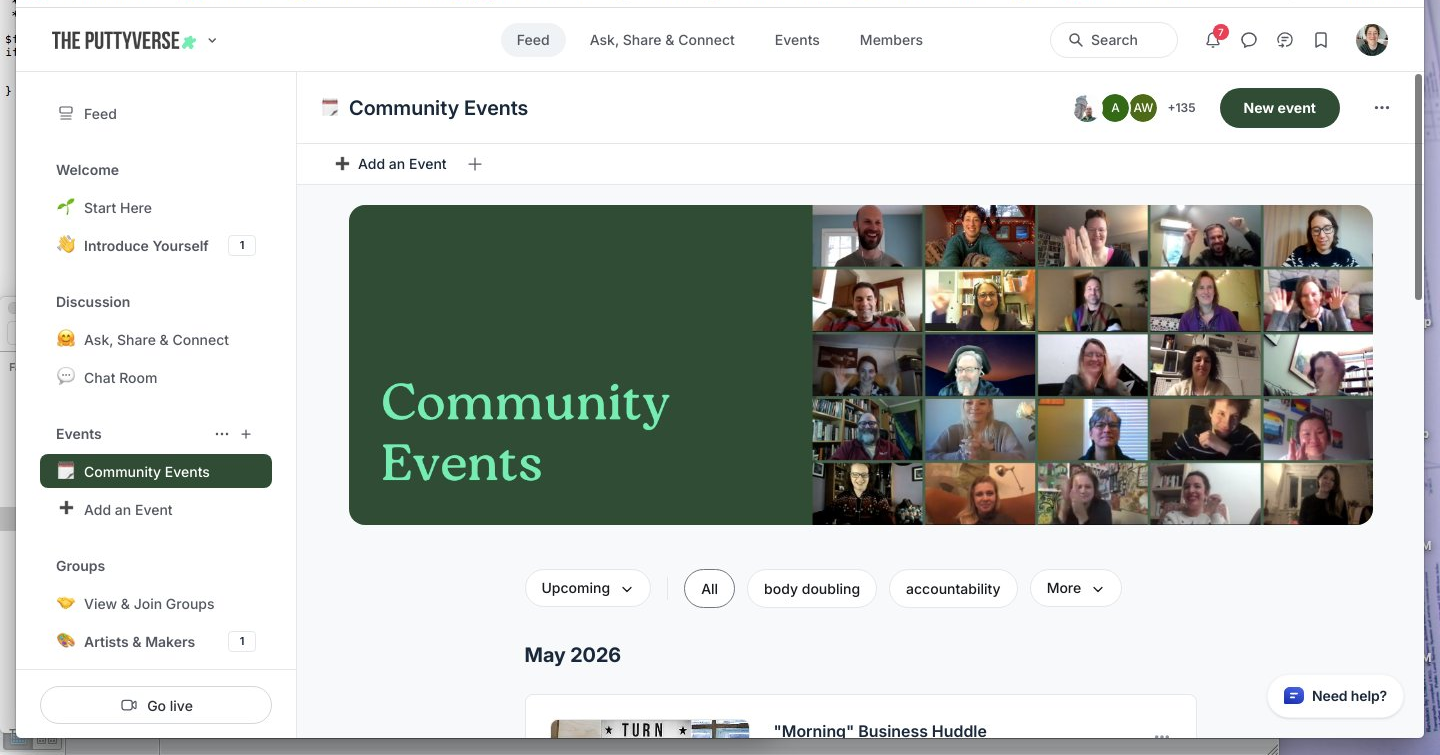The image size is (1440, 755).
Task: Click the Go live button
Action: (x=156, y=705)
